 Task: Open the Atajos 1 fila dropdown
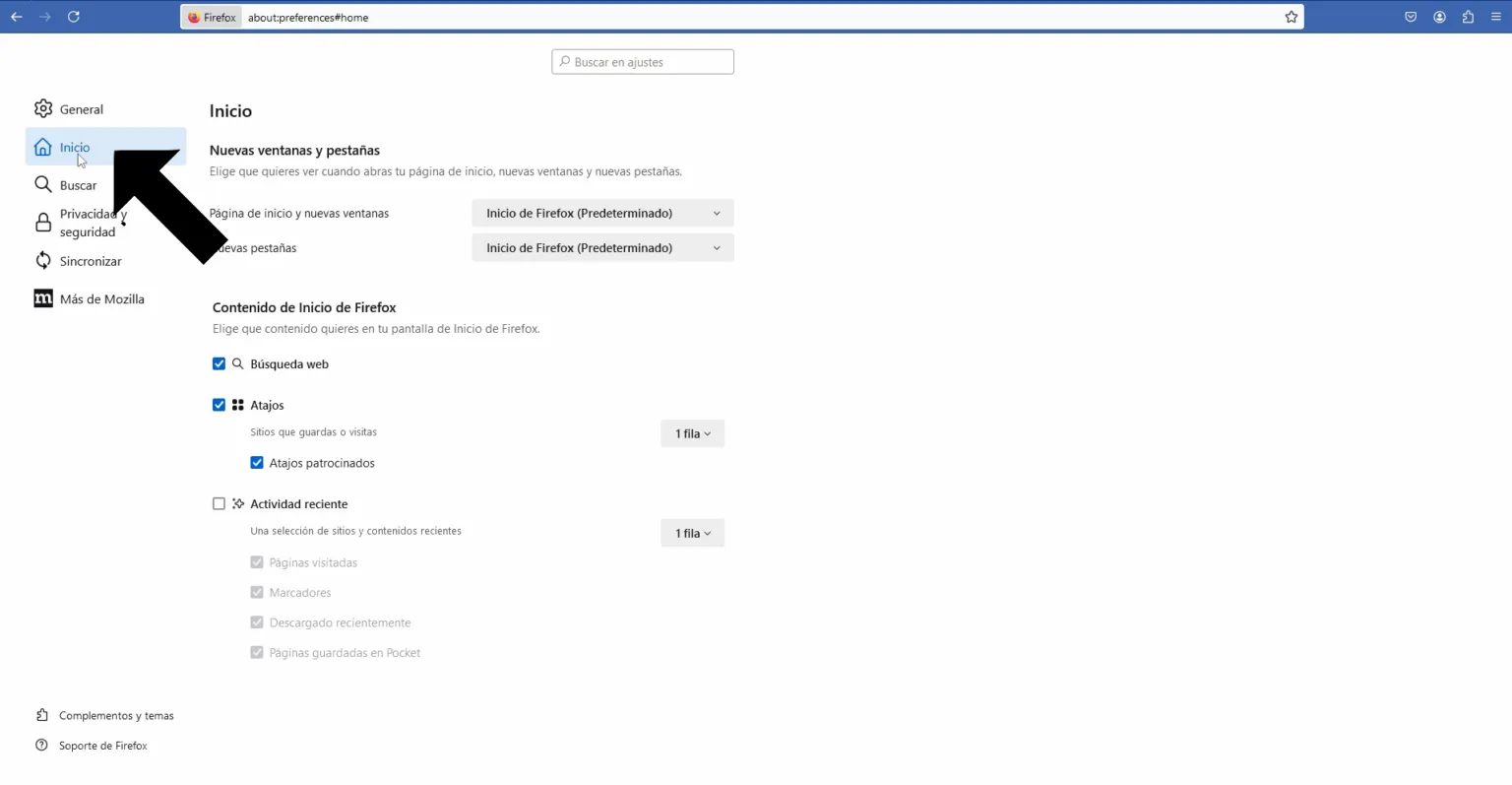[x=692, y=433]
